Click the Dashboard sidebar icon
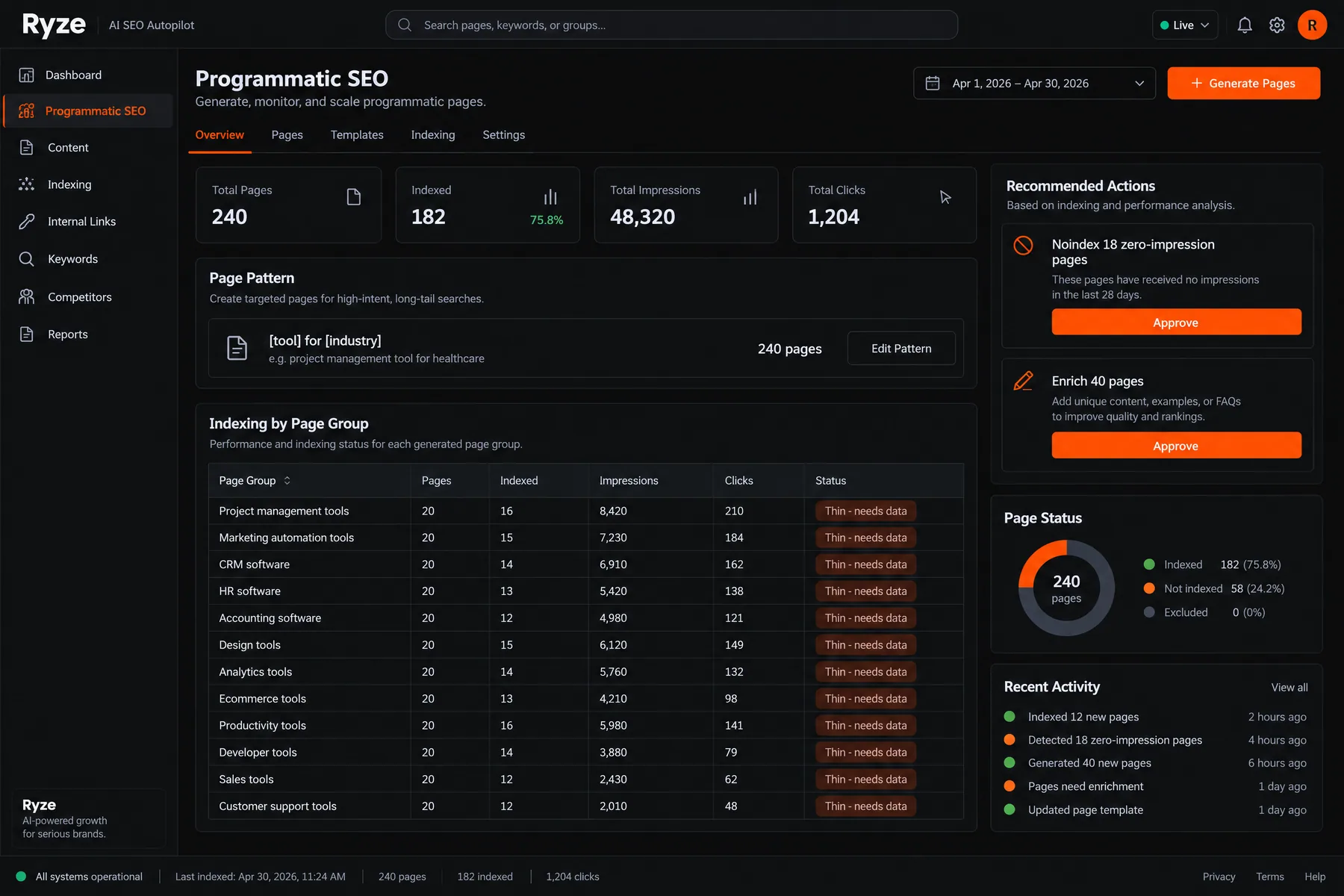Viewport: 1344px width, 896px height. 27,75
